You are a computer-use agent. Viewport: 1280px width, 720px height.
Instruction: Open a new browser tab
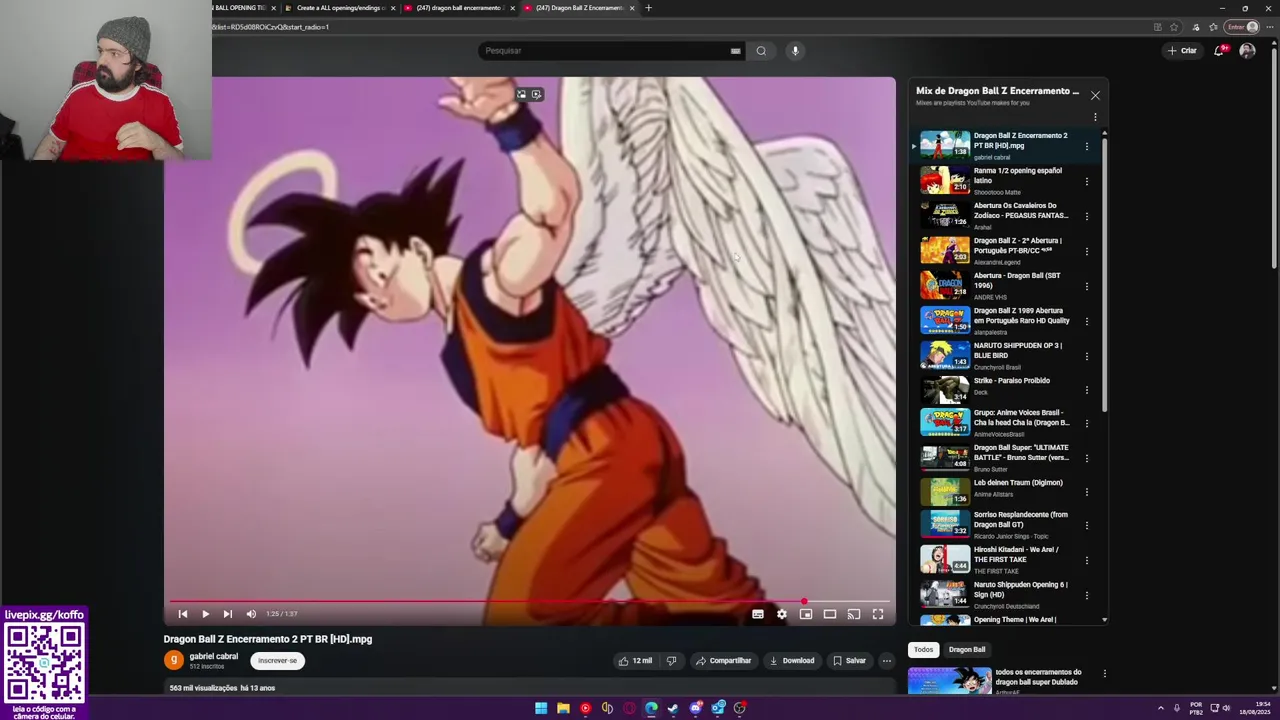[x=648, y=8]
